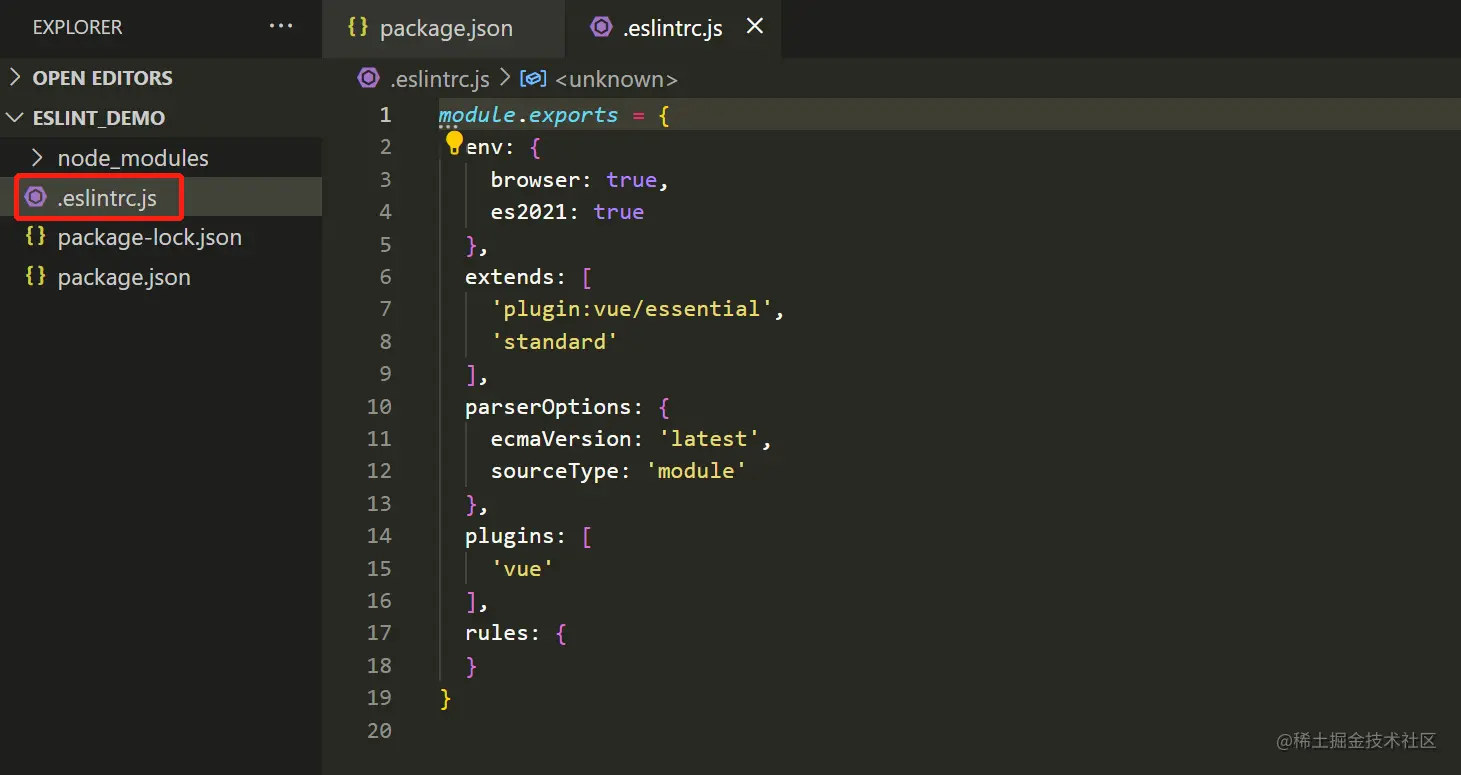Click the 'extends' property name
The image size is (1461, 775).
tap(510, 277)
